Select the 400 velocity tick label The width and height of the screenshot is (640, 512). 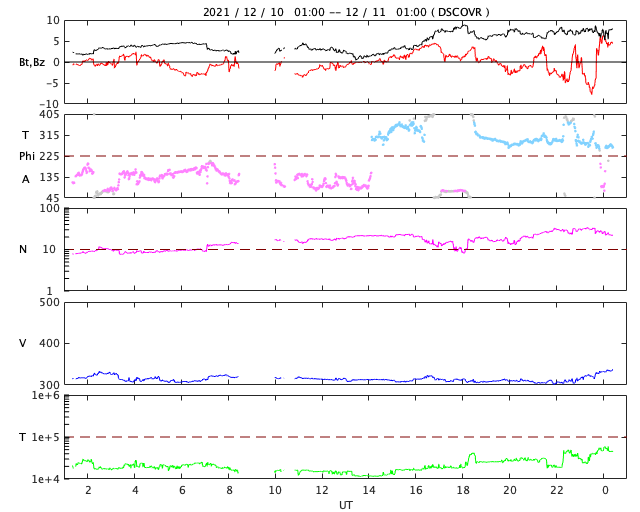click(x=49, y=343)
